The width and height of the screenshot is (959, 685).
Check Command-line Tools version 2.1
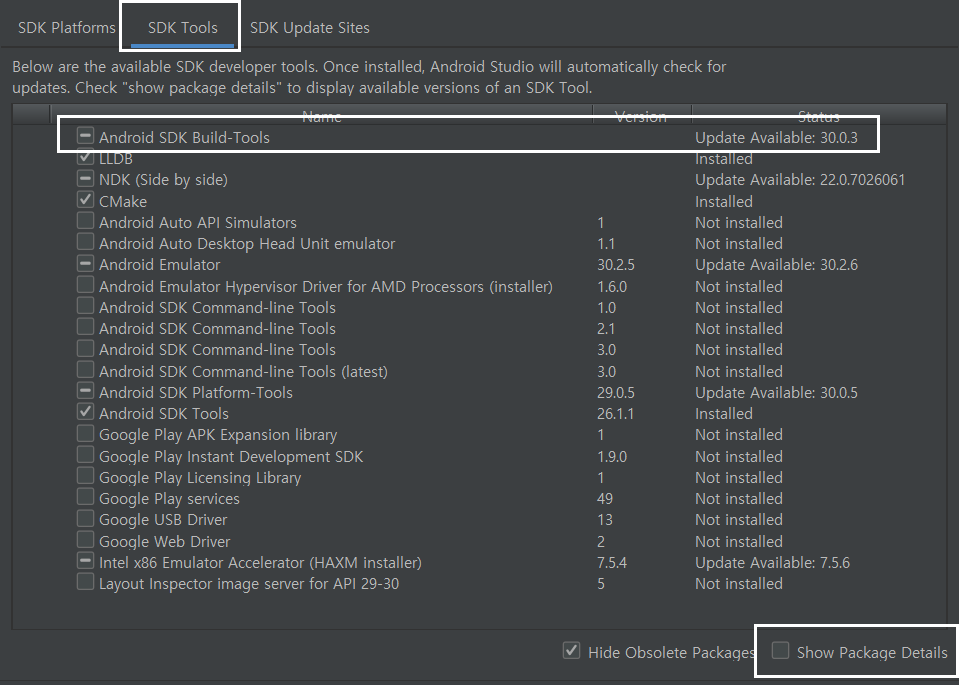tap(85, 327)
